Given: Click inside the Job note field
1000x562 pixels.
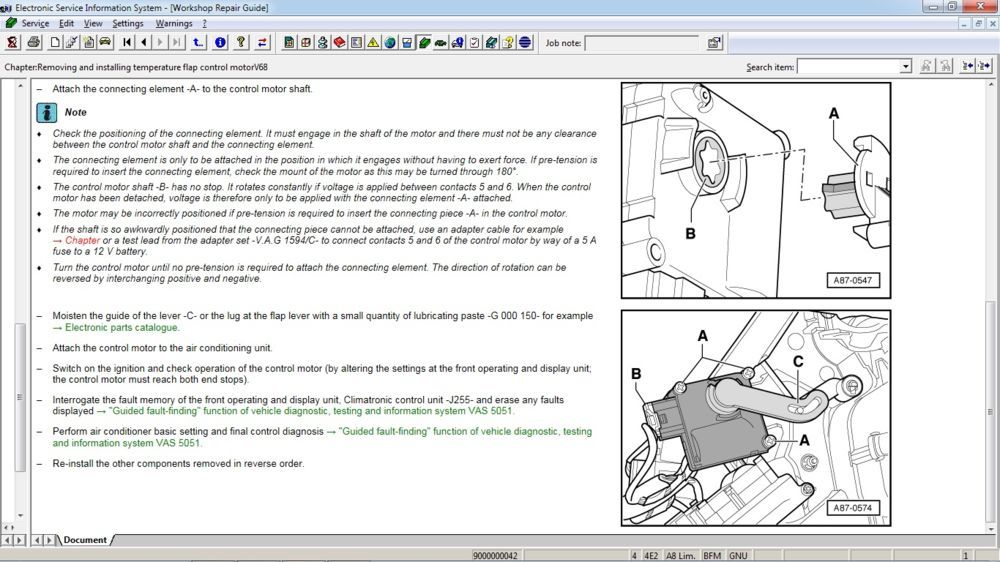Looking at the screenshot, I should pos(642,43).
